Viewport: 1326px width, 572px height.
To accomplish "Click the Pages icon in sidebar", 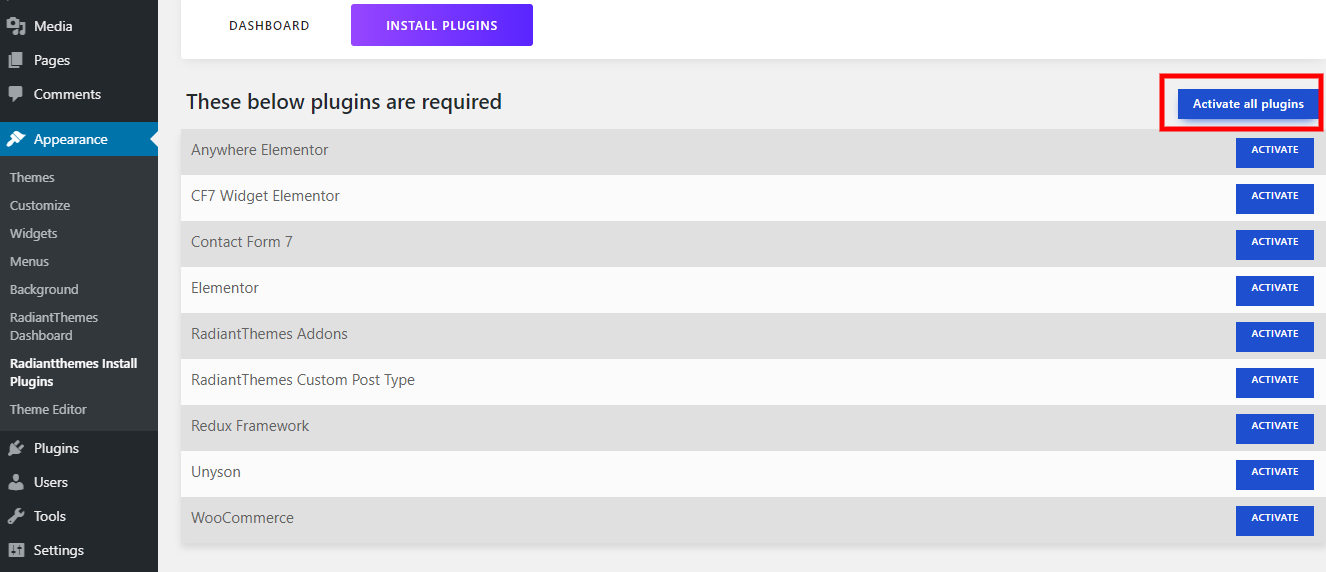I will pyautogui.click(x=16, y=60).
